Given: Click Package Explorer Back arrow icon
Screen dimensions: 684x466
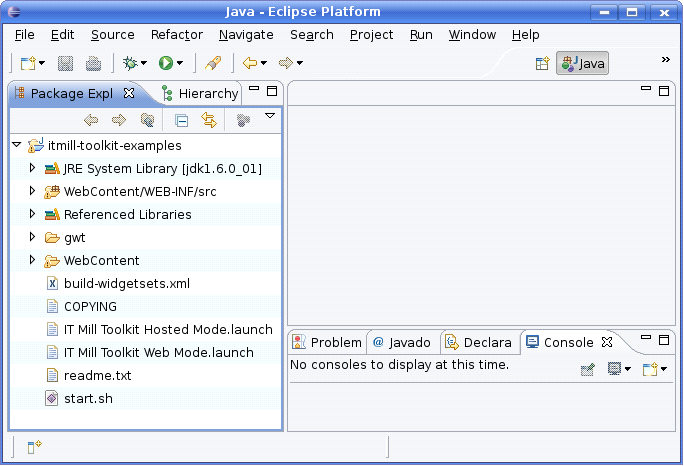Looking at the screenshot, I should pos(91,120).
